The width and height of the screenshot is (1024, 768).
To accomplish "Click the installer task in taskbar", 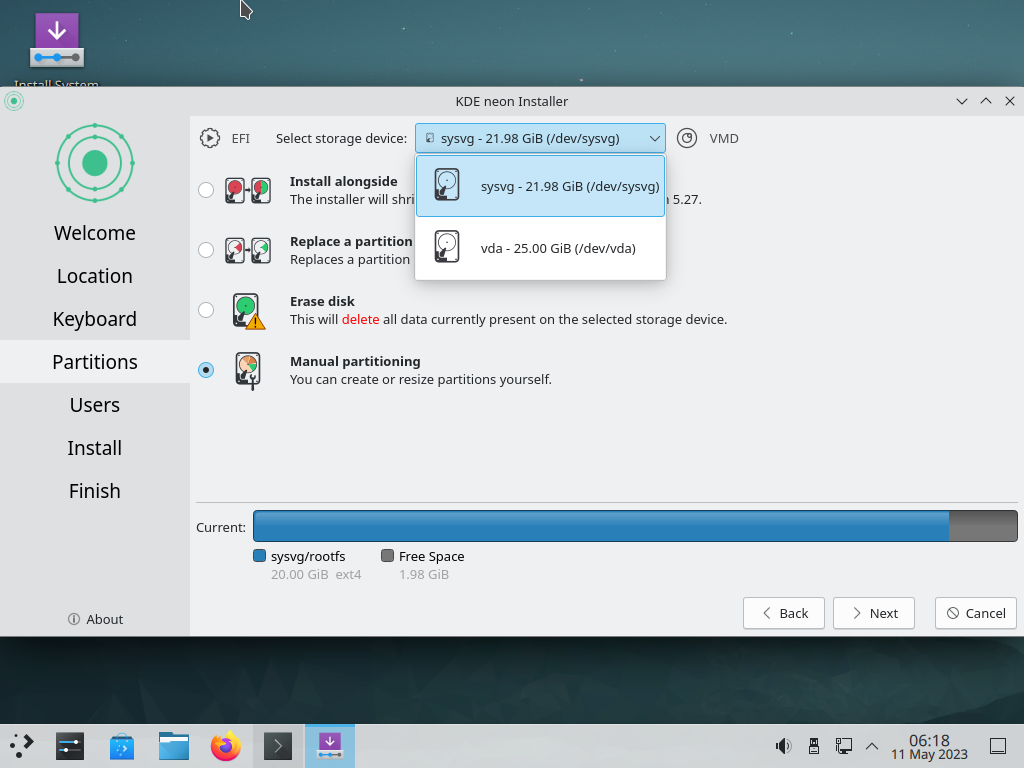I will (x=330, y=746).
